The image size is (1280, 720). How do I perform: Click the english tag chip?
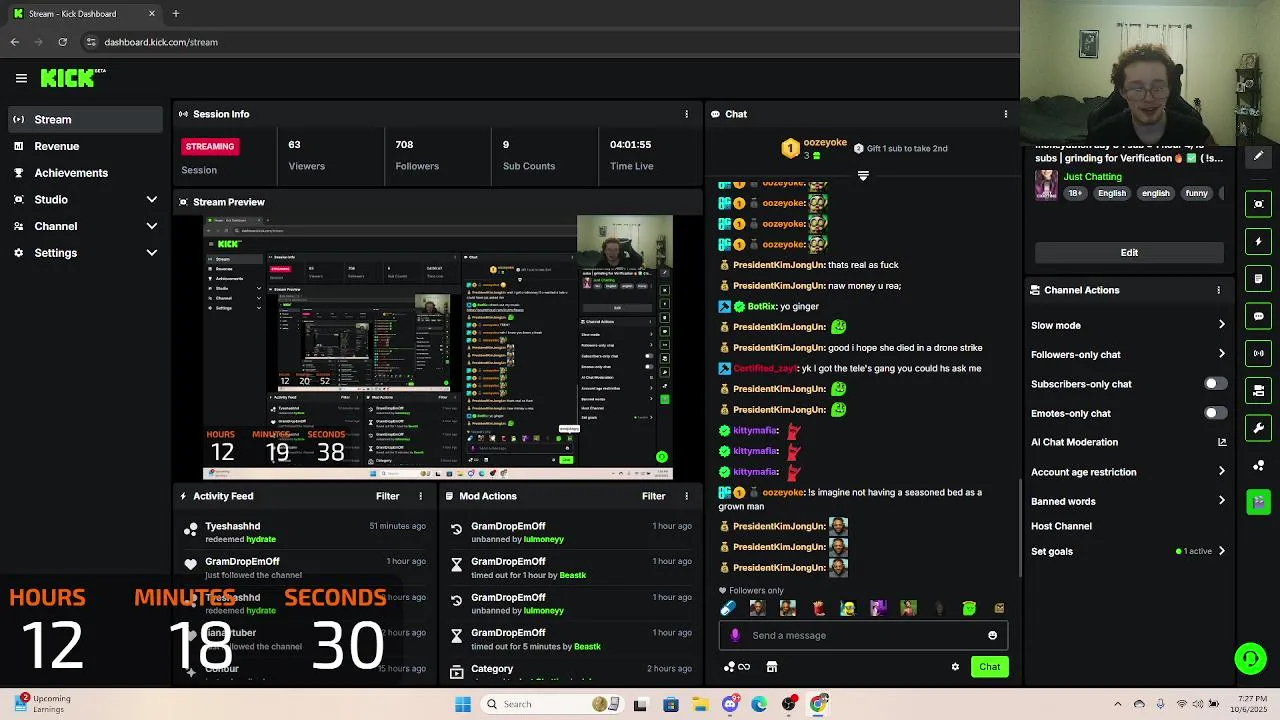[x=1155, y=193]
